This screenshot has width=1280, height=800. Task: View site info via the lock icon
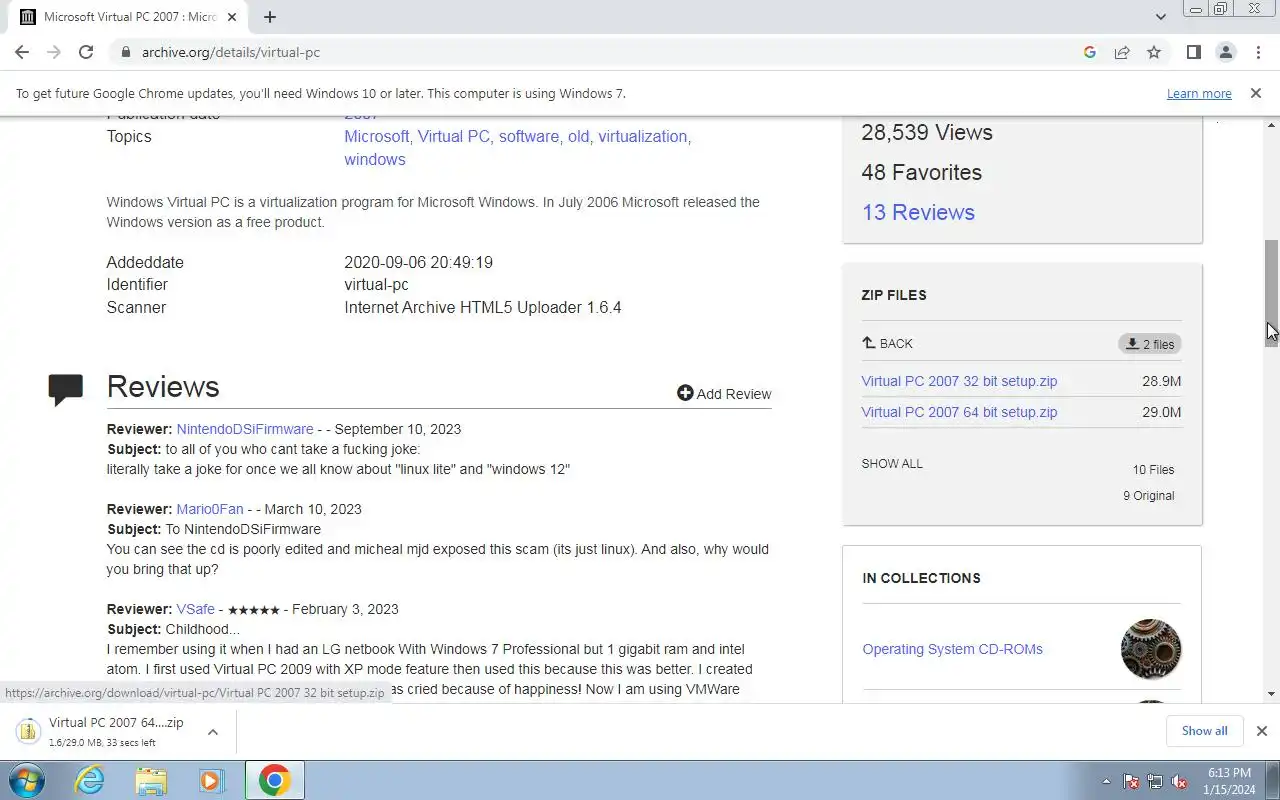[x=125, y=52]
